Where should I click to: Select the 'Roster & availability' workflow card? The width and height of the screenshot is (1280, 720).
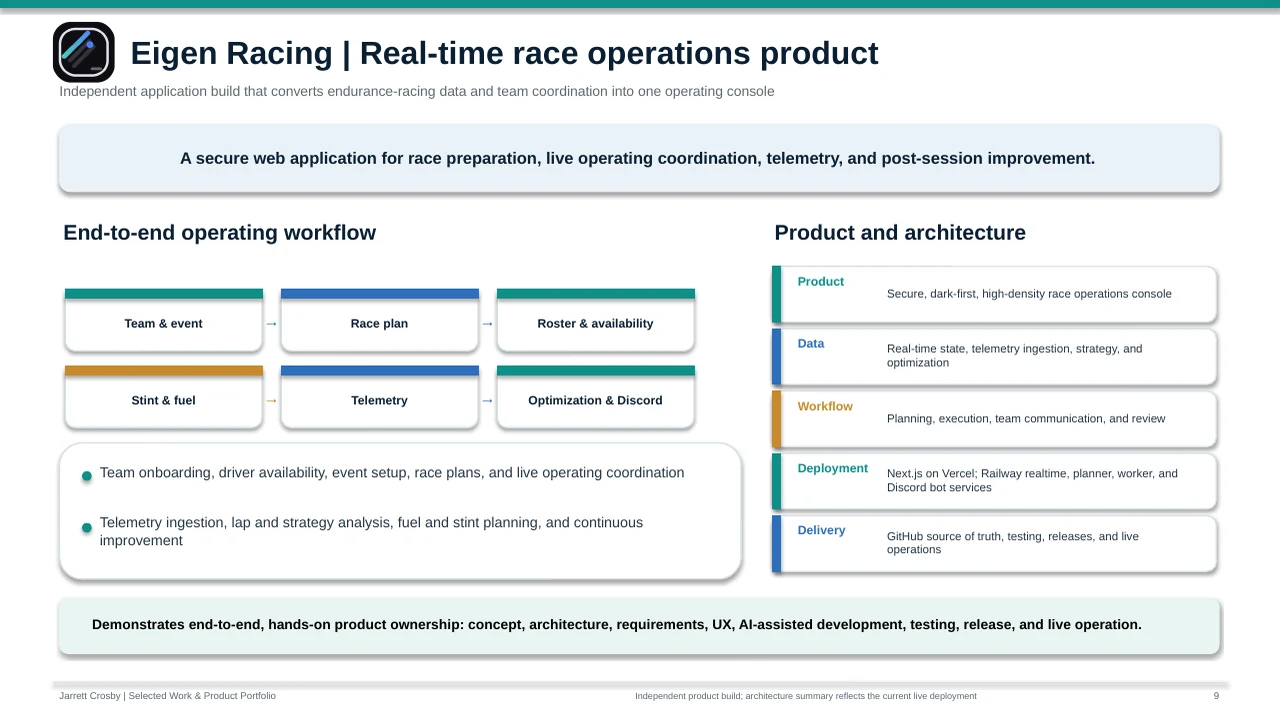pos(596,320)
